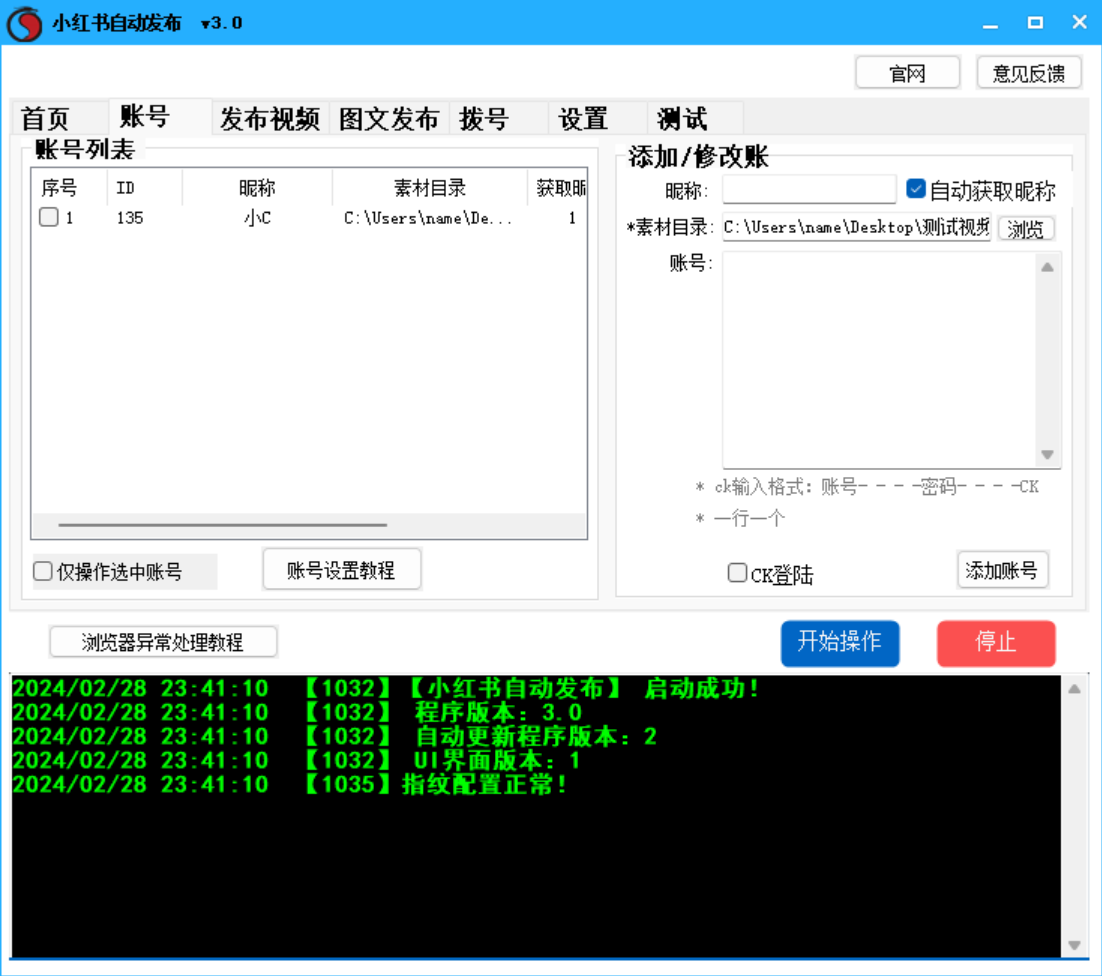Go to the 设置 tab

[597, 118]
